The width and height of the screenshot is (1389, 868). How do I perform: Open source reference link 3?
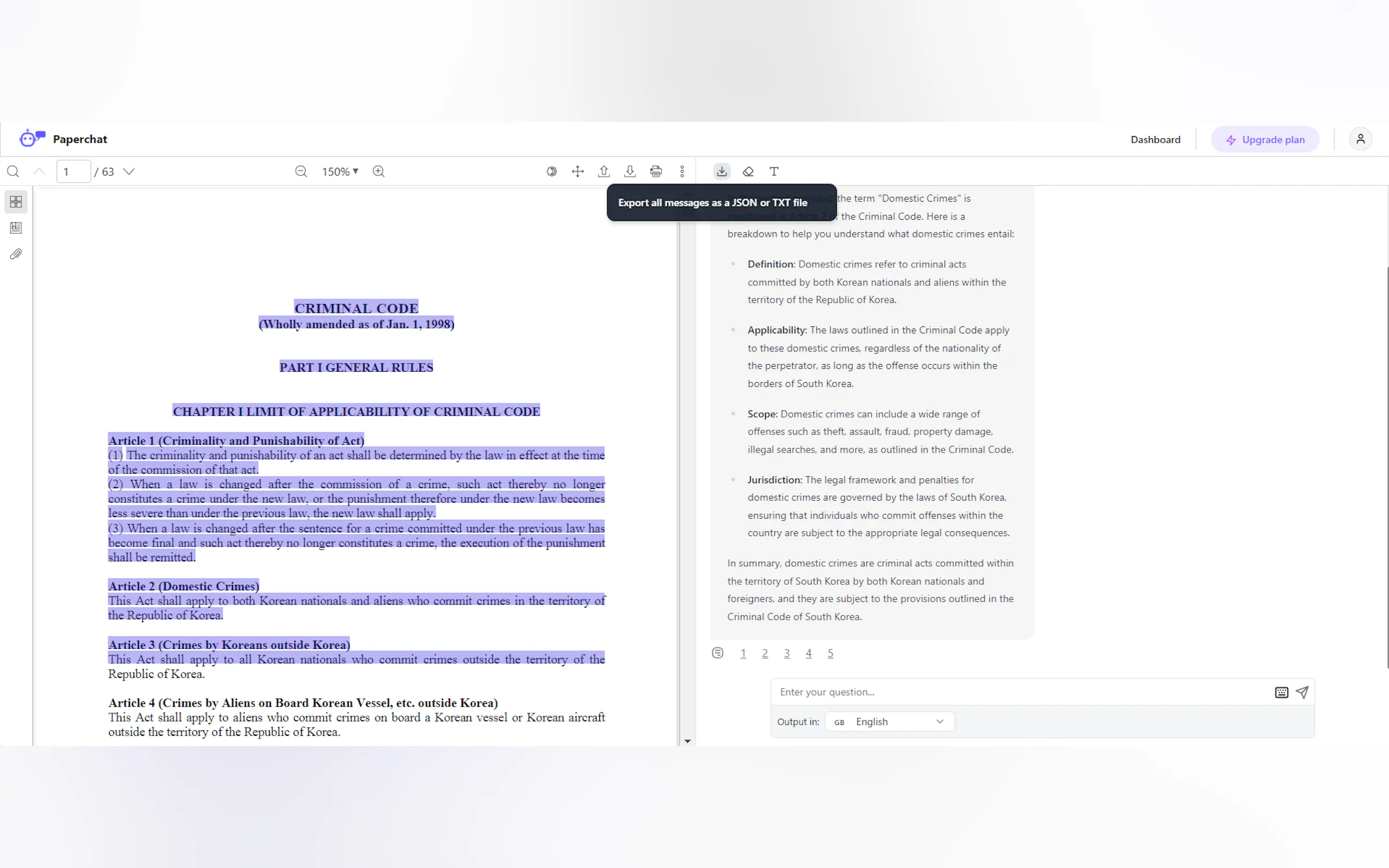787,653
